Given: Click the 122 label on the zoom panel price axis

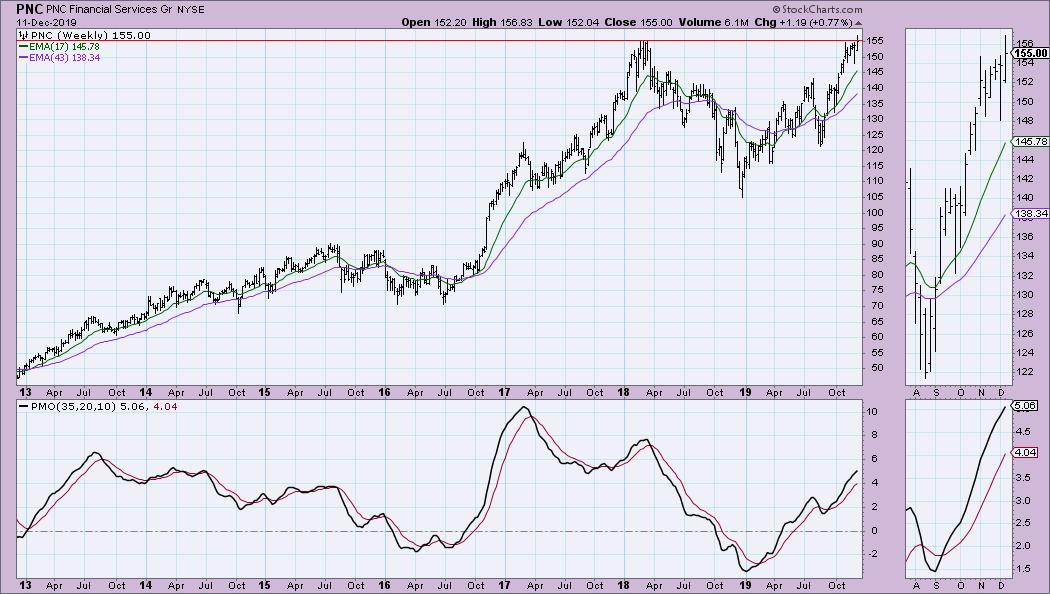Looking at the screenshot, I should click(1025, 372).
